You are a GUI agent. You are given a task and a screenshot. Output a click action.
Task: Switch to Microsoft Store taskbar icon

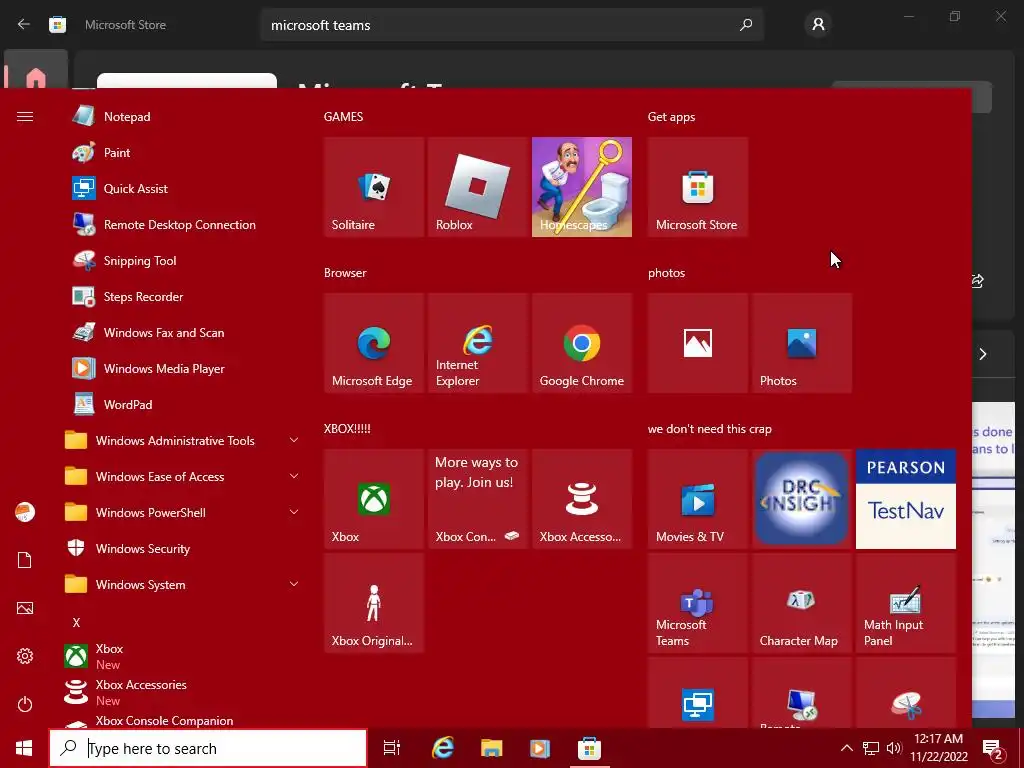pos(589,748)
